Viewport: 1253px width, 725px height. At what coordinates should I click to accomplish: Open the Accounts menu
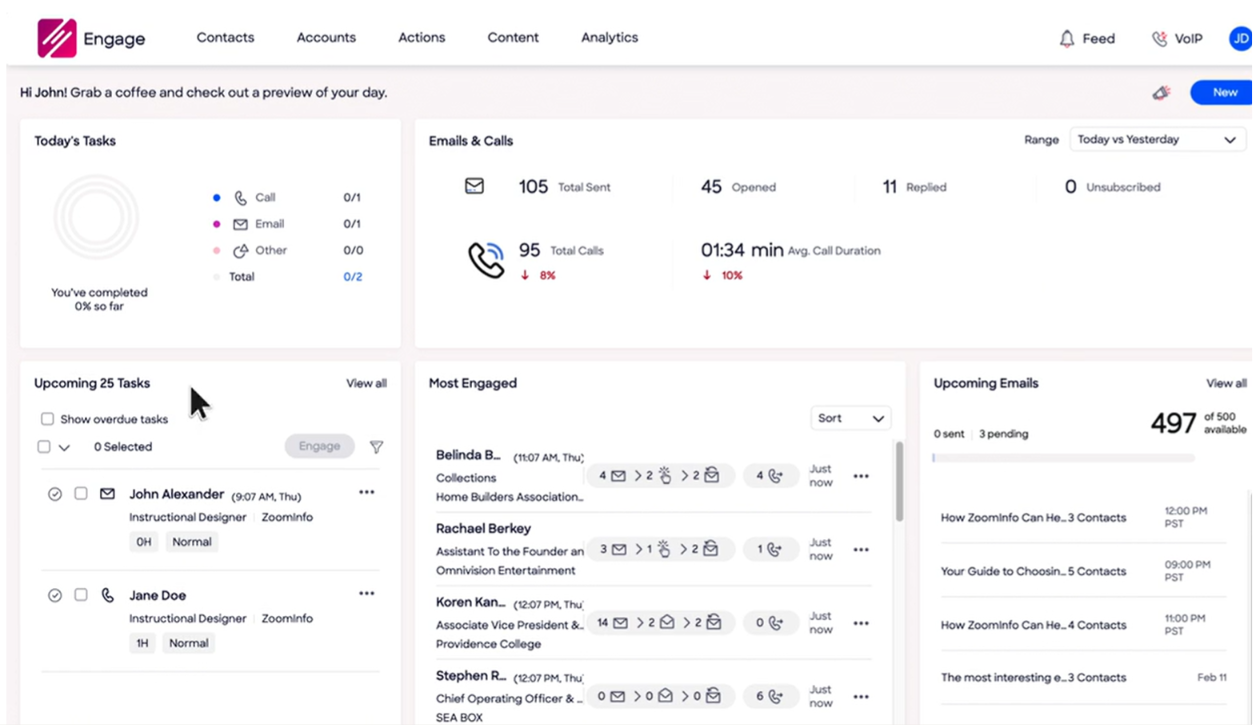coord(326,38)
